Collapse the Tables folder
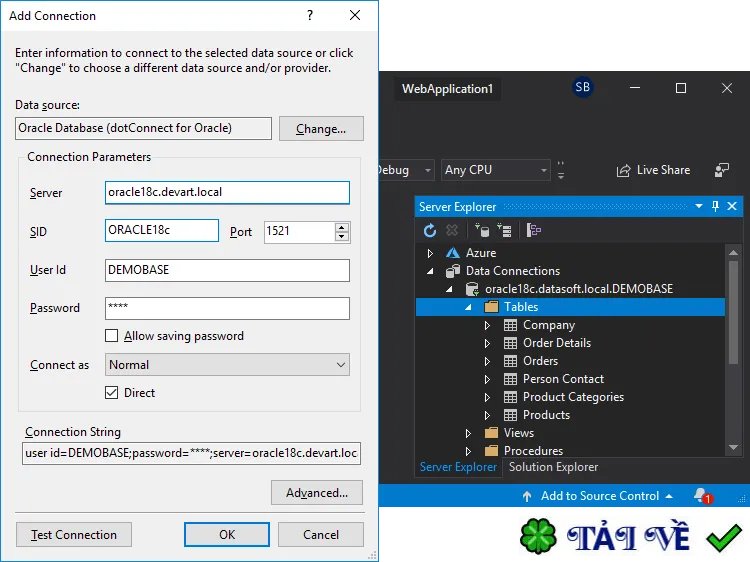 468,307
